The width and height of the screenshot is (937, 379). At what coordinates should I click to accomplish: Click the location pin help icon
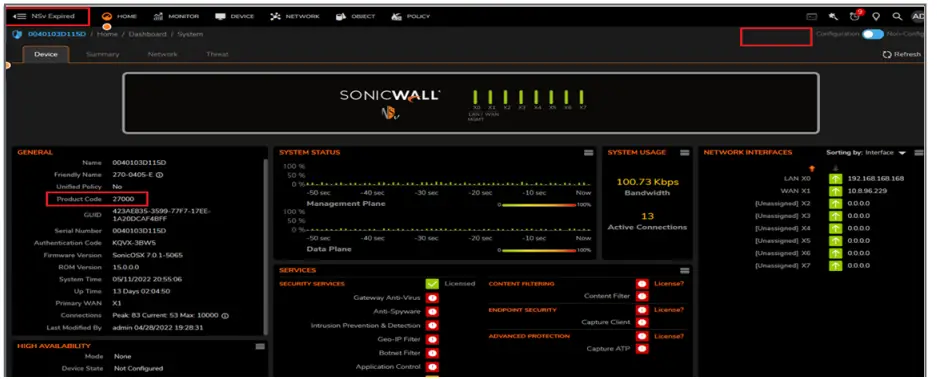[876, 17]
